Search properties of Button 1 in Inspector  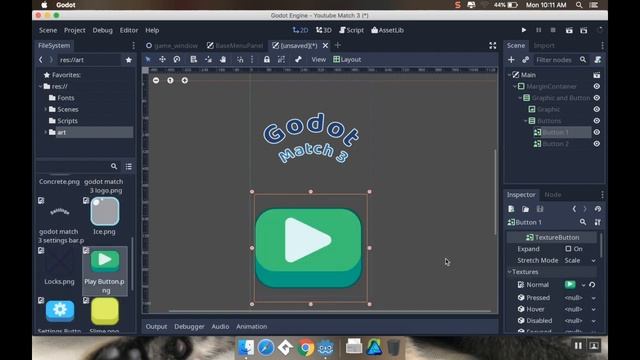(583, 222)
